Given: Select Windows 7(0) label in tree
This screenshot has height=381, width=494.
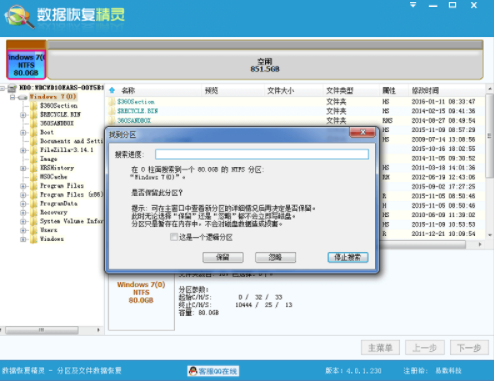Looking at the screenshot, I should pos(53,97).
